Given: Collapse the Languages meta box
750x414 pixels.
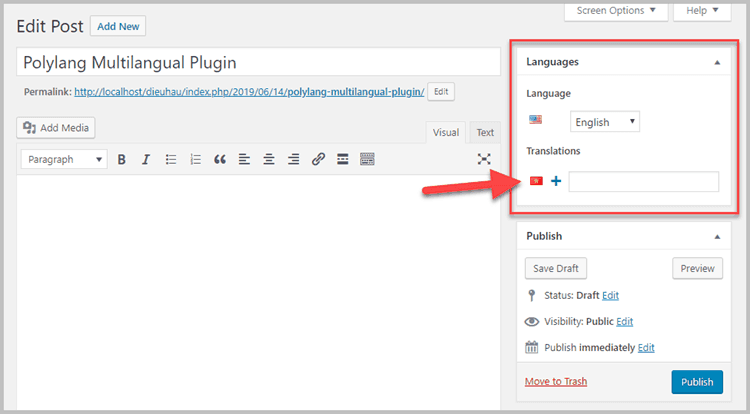Looking at the screenshot, I should (x=717, y=63).
